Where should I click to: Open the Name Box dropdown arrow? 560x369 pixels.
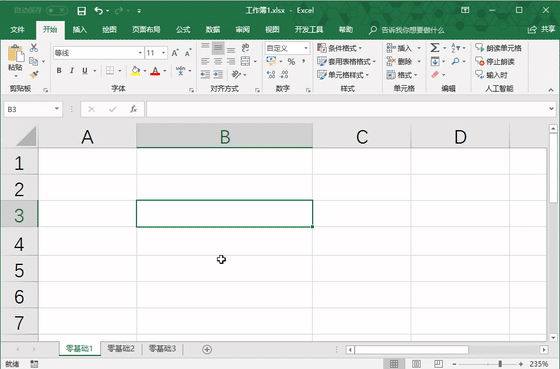pos(57,109)
